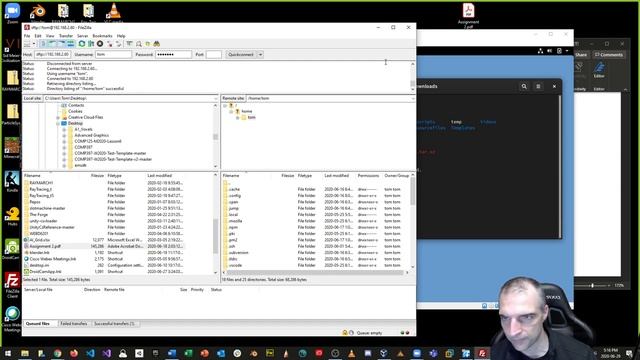Toggle the message log display

click(x=43, y=44)
